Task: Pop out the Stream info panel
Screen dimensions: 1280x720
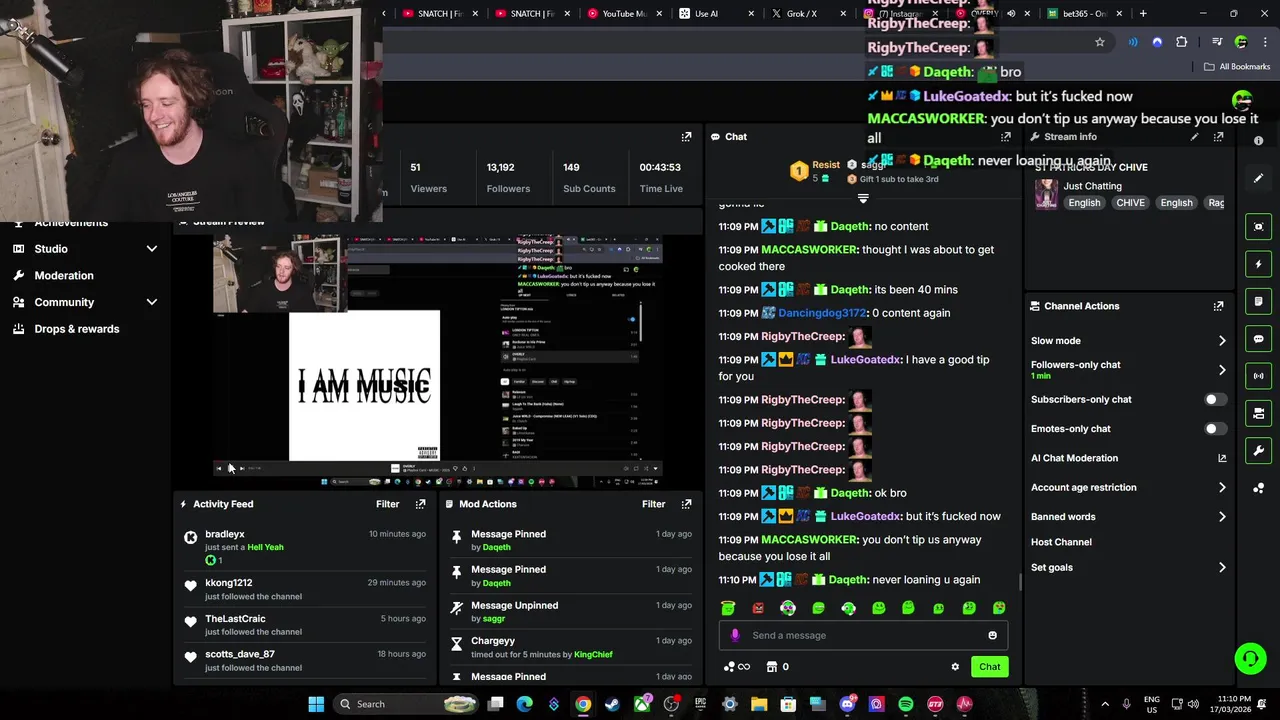Action: [x=1218, y=137]
